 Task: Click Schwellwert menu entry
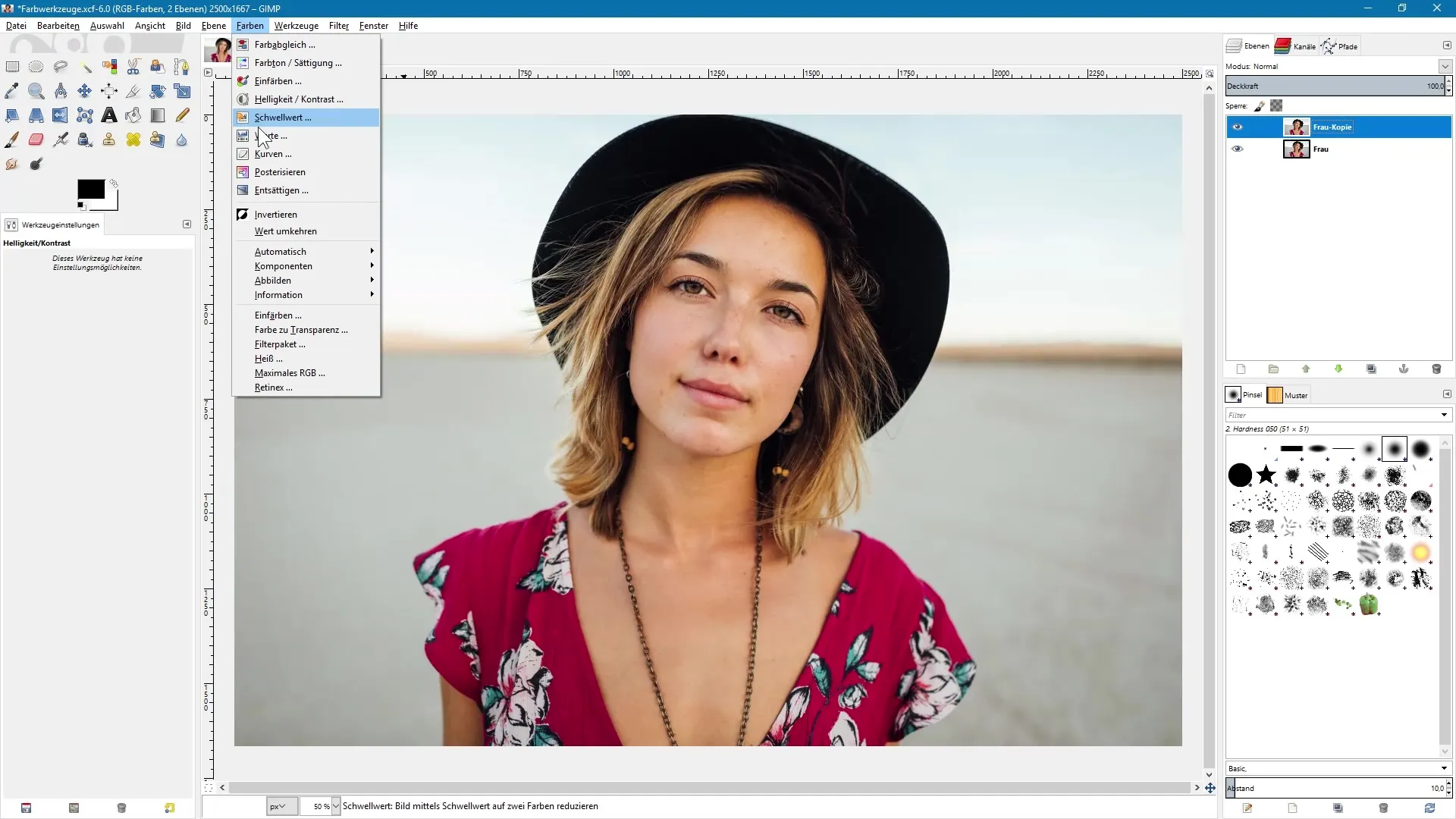[x=283, y=118]
